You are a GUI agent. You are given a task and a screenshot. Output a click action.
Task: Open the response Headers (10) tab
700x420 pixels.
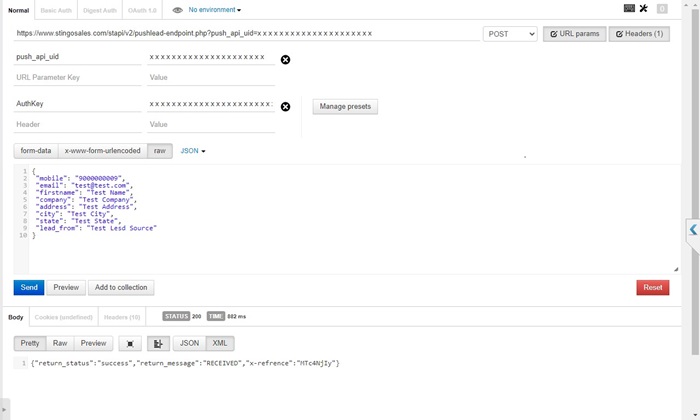(122, 317)
